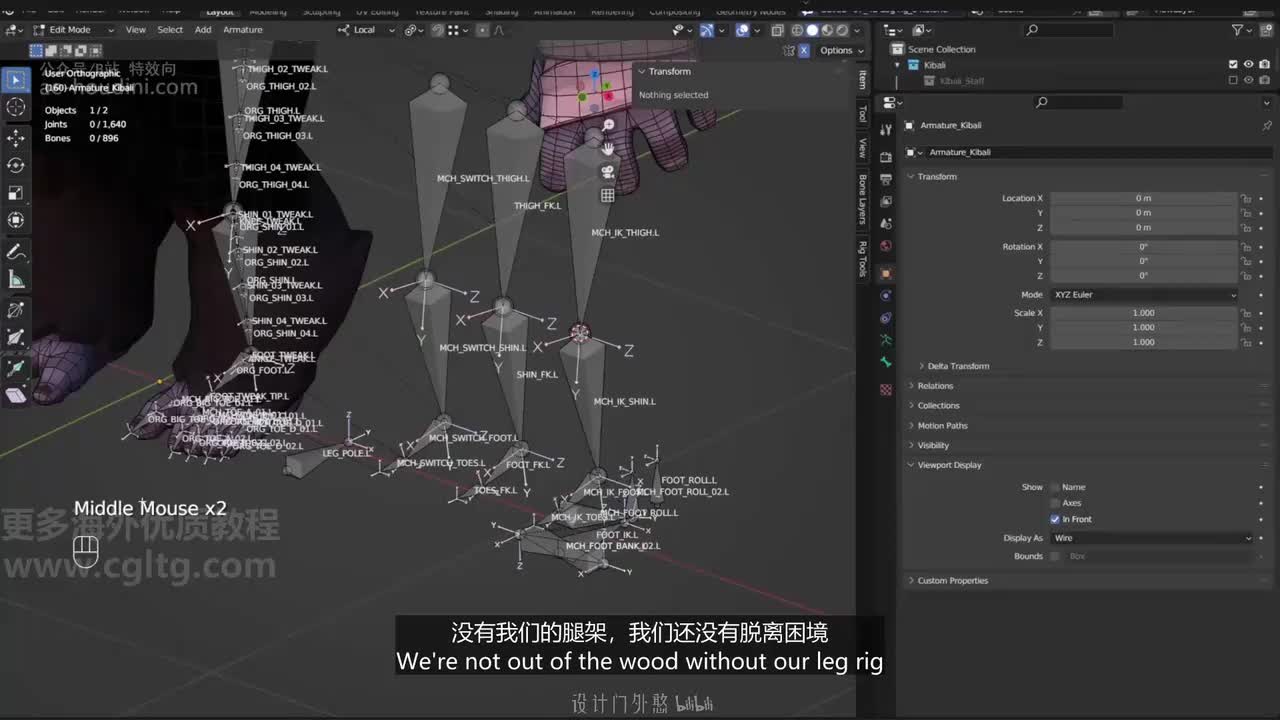The width and height of the screenshot is (1280, 720).
Task: Open the Armature menu
Action: (x=243, y=30)
